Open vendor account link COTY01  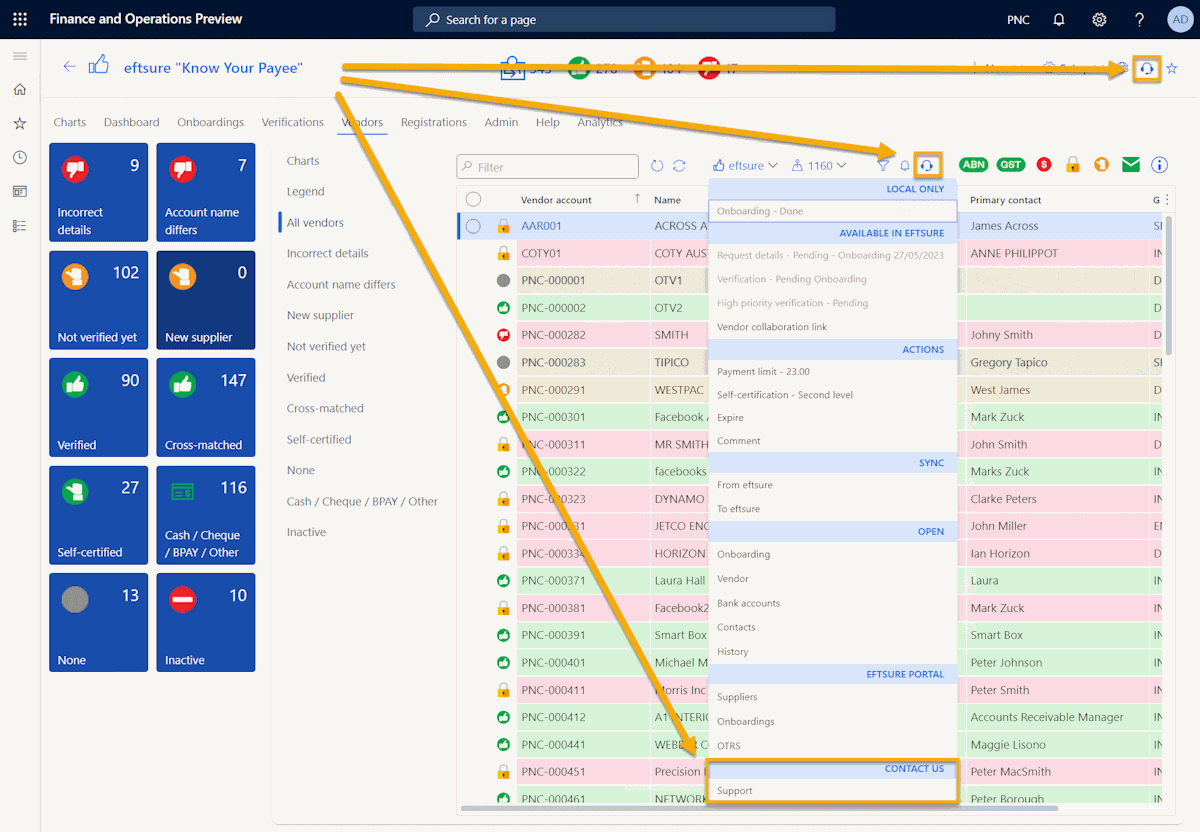[541, 254]
